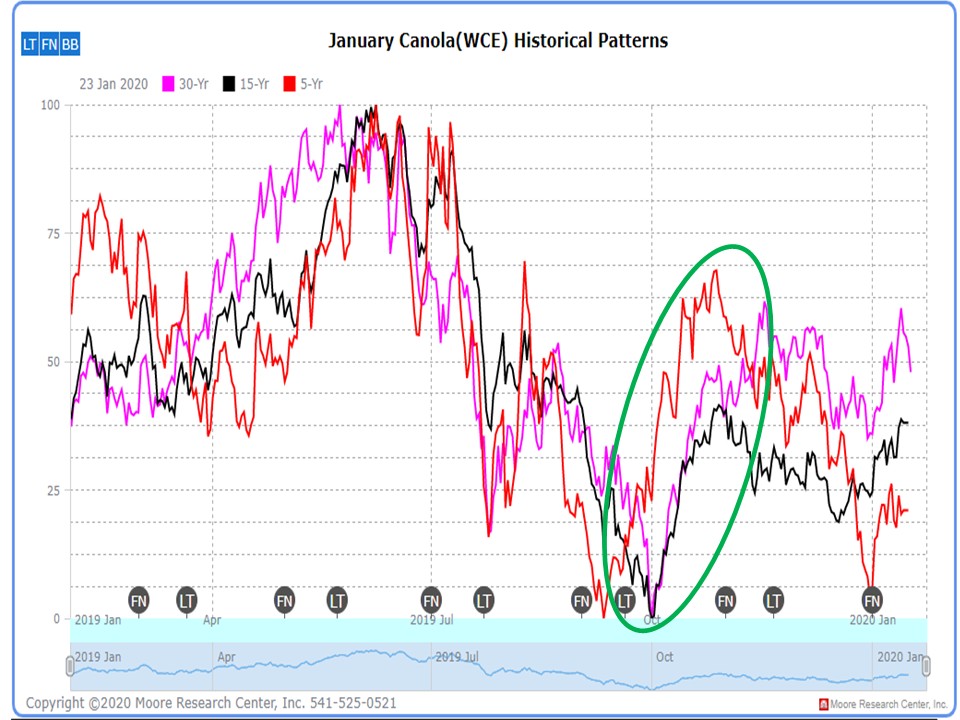Click the 23 Jan 2020 date label
Image resolution: width=960 pixels, height=720 pixels.
(x=113, y=84)
